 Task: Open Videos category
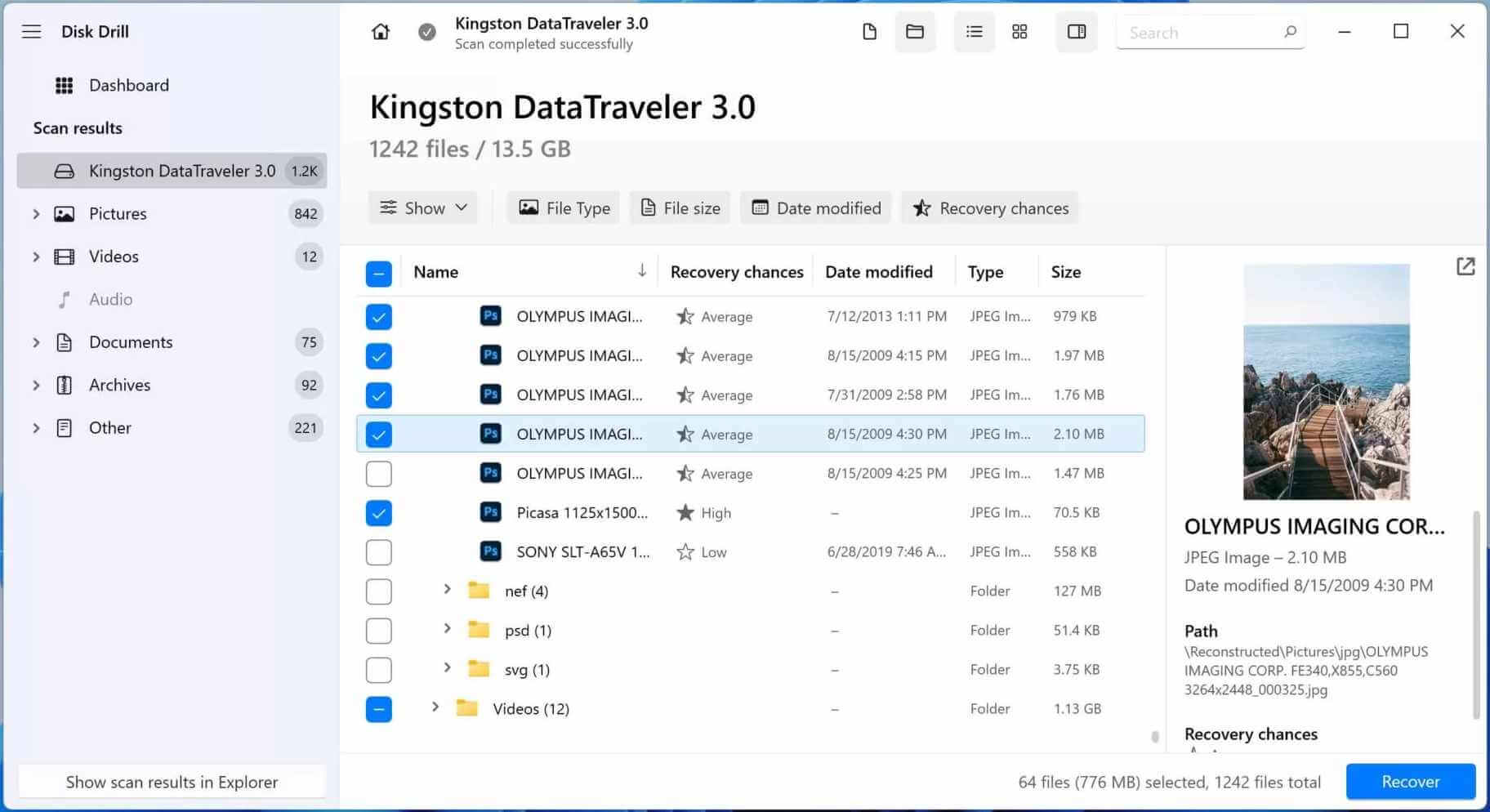click(x=114, y=257)
